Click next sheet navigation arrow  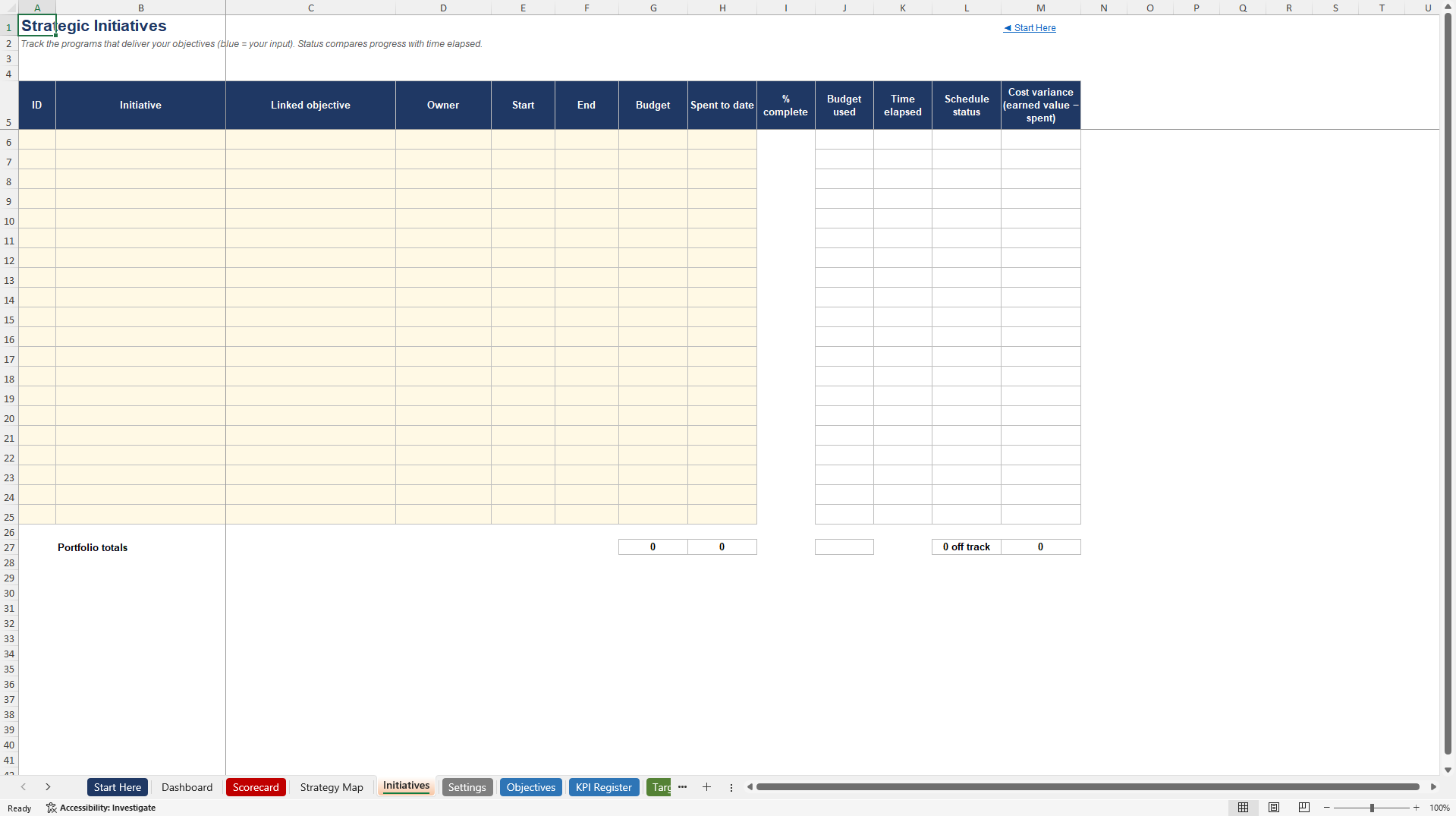tap(48, 787)
